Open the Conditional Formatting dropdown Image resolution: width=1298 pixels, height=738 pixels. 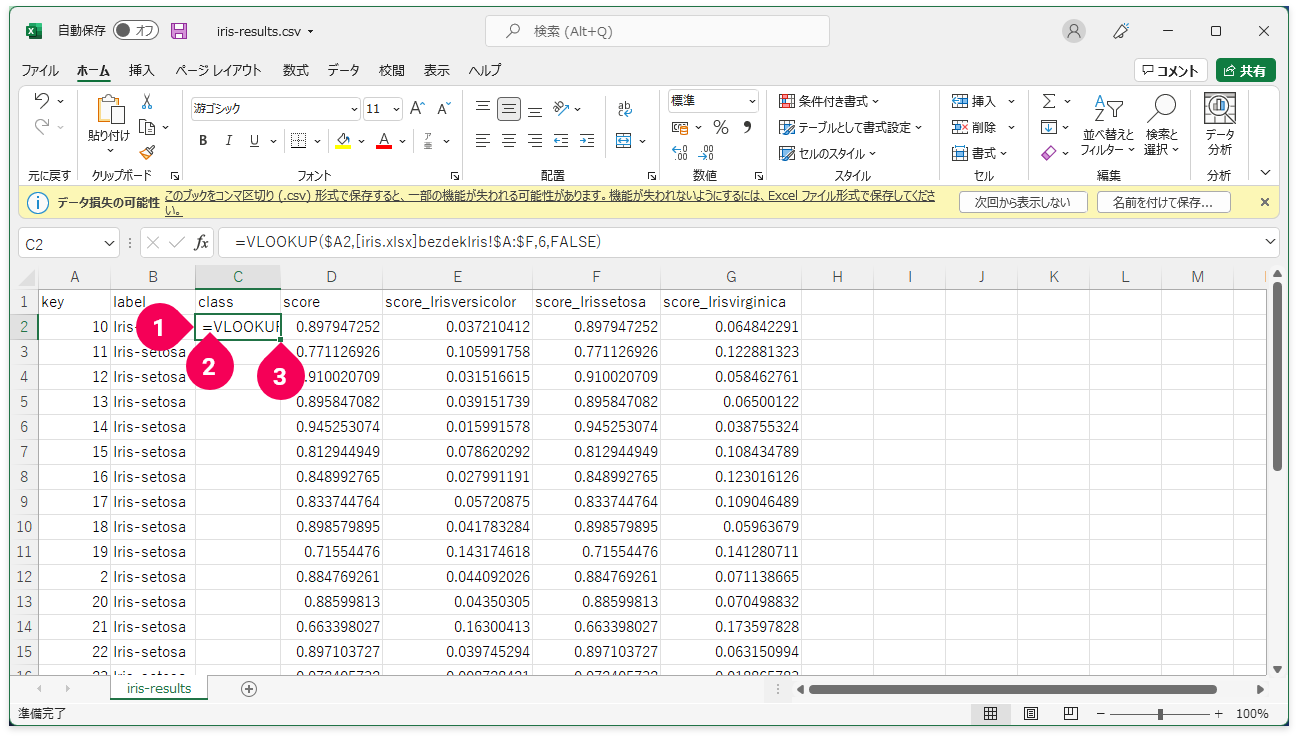[x=829, y=101]
